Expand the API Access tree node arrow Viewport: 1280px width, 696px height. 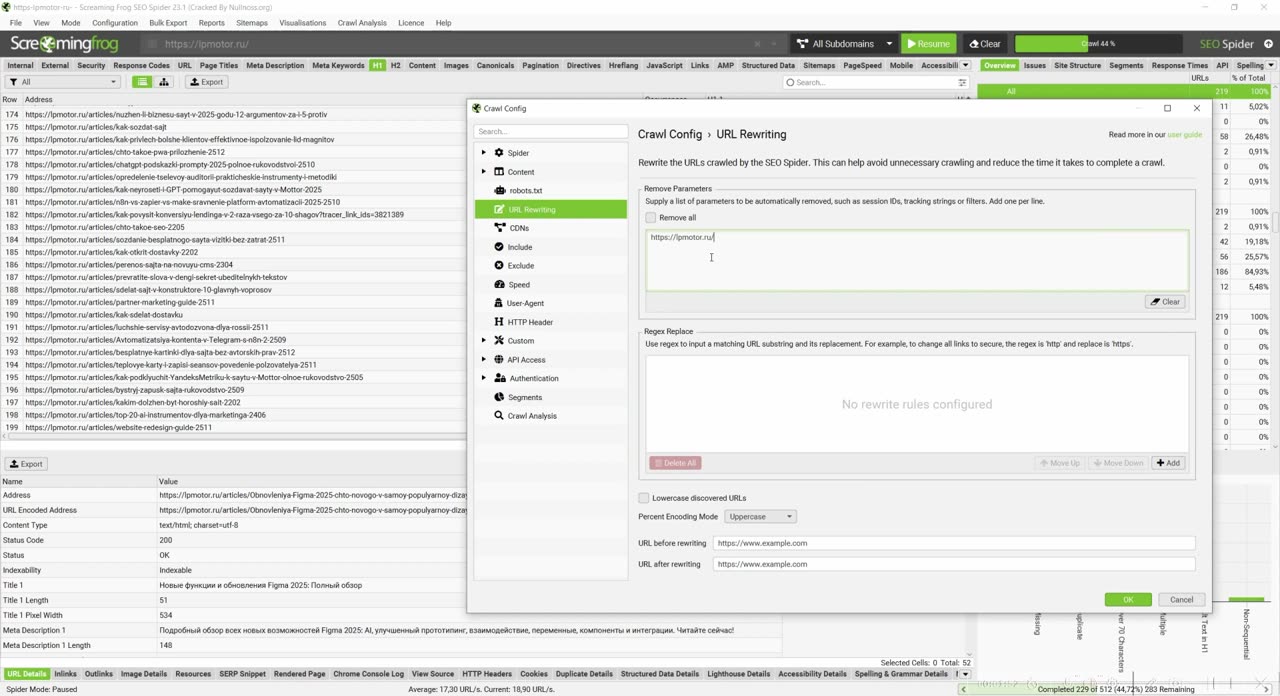(484, 359)
